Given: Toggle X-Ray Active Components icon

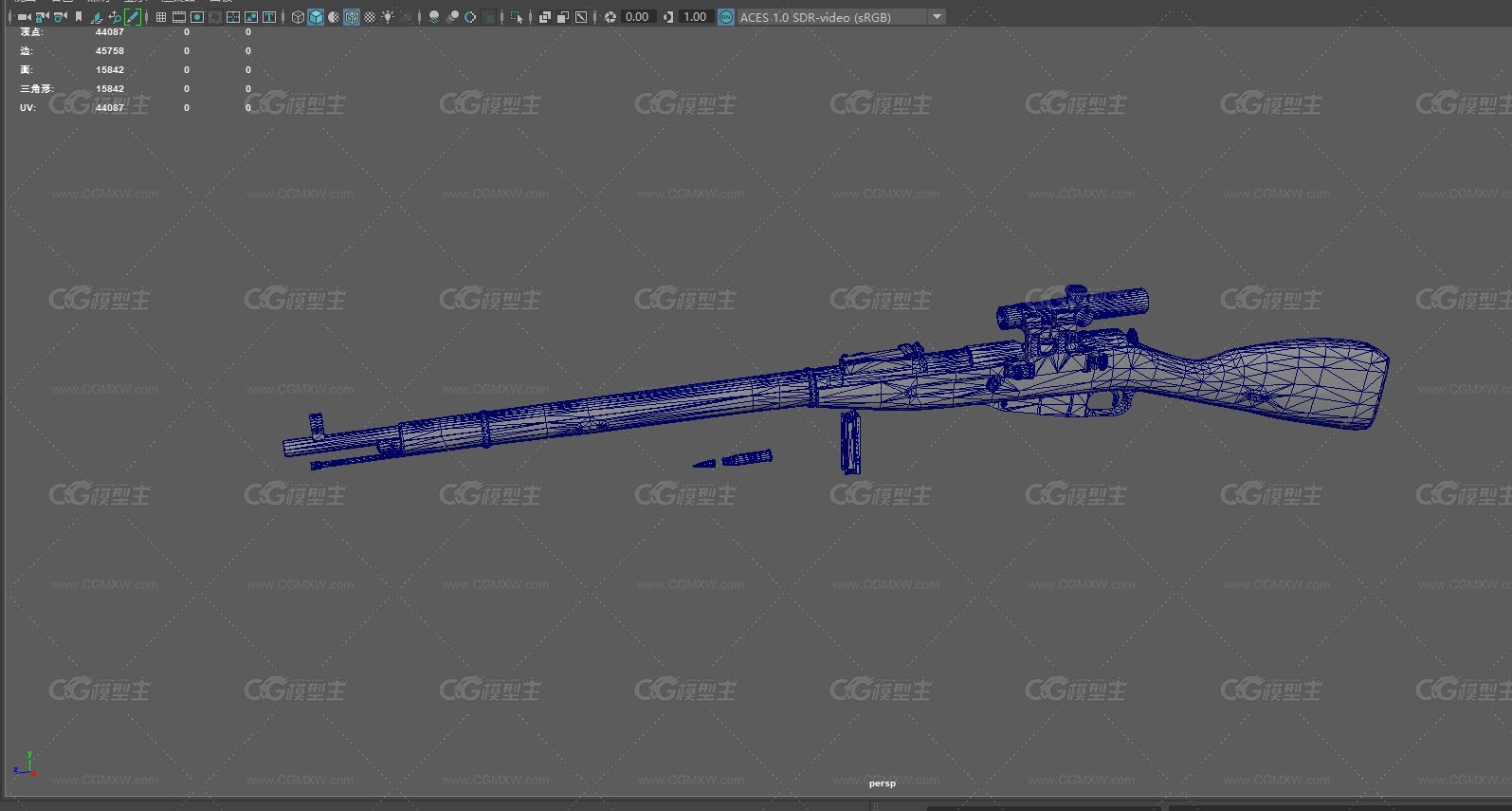Looking at the screenshot, I should pos(562,17).
